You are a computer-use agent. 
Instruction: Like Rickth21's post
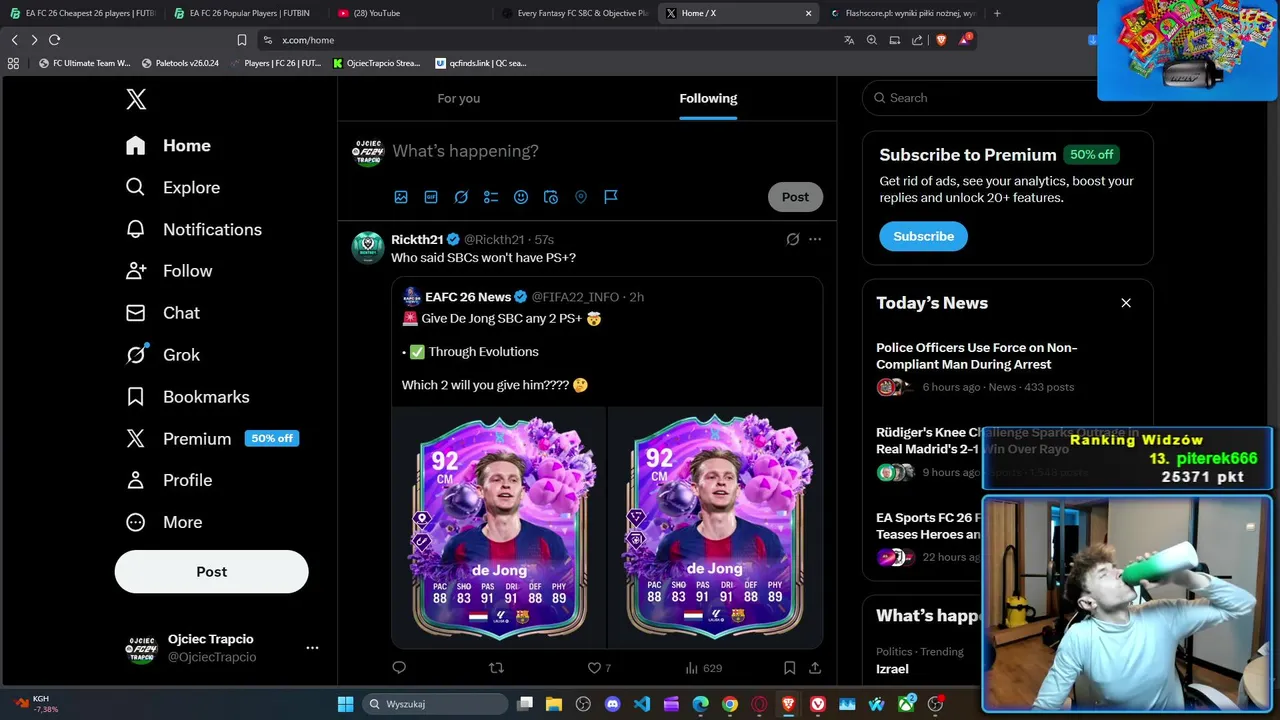pyautogui.click(x=599, y=668)
